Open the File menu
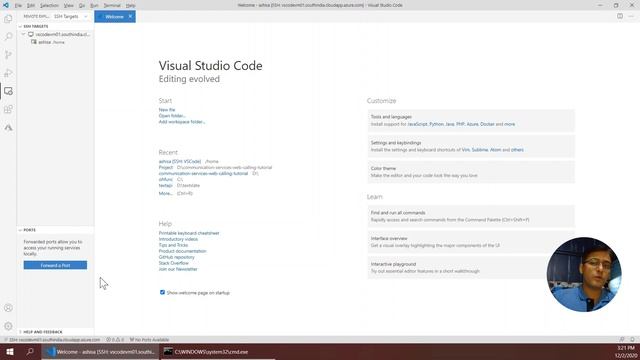The image size is (640, 360). click(18, 5)
